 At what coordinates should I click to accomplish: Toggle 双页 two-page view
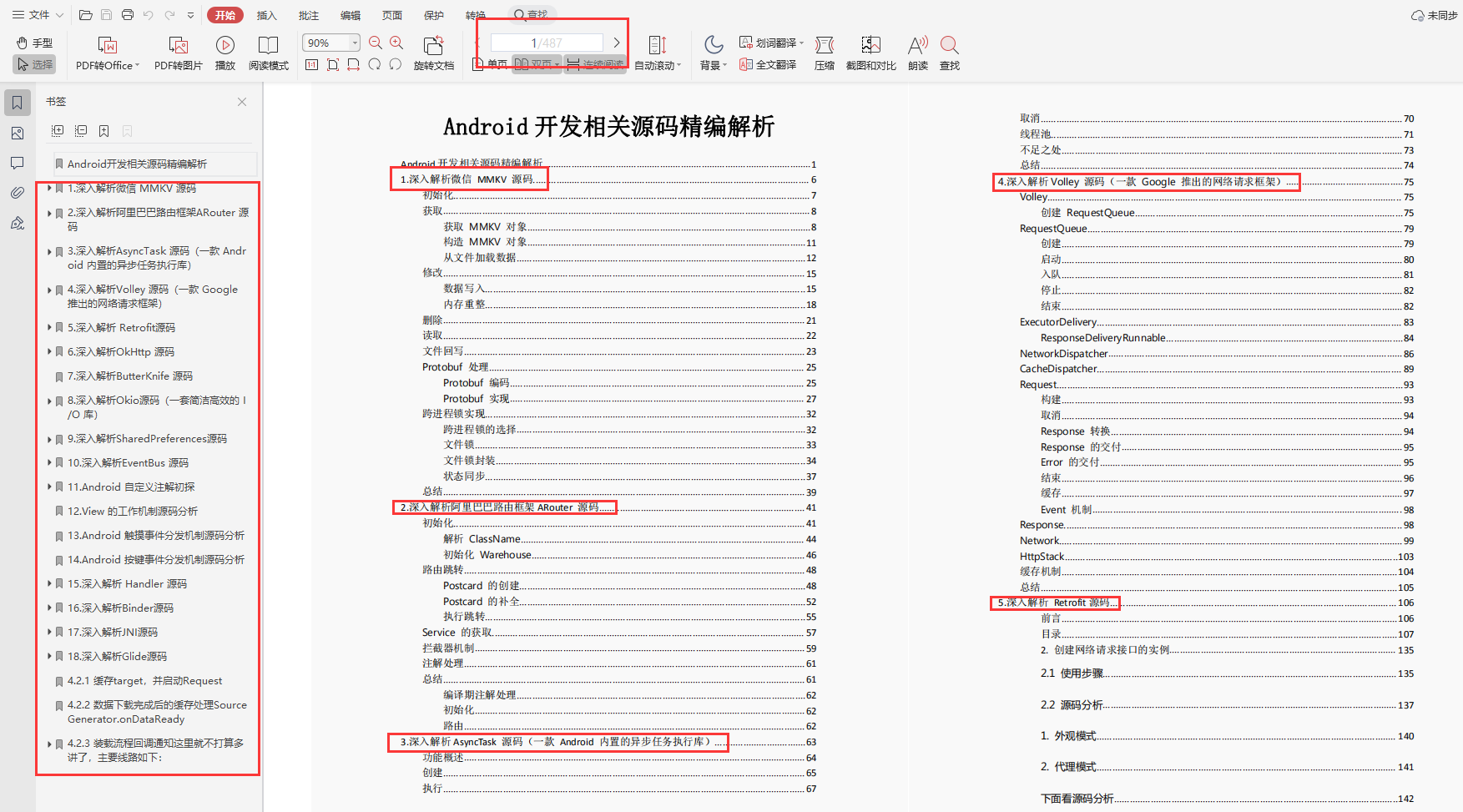coord(536,64)
